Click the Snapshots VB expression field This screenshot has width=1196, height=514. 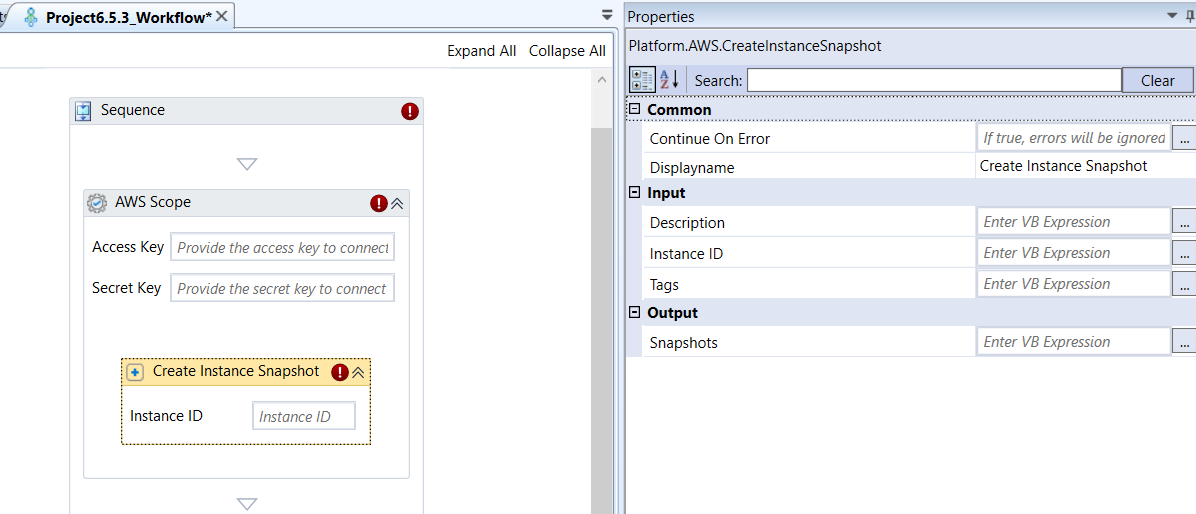pyautogui.click(x=1073, y=342)
